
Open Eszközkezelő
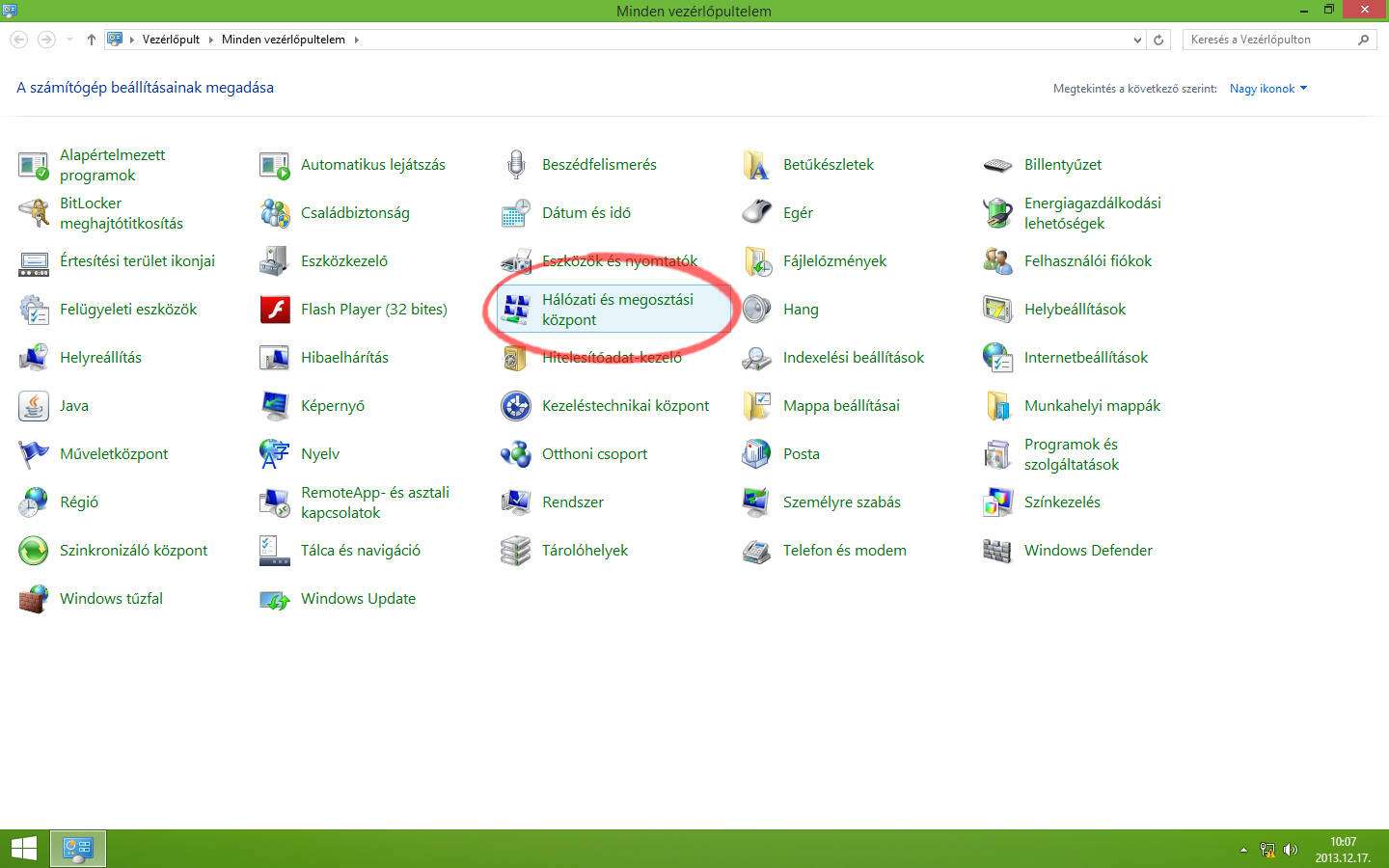pos(344,260)
